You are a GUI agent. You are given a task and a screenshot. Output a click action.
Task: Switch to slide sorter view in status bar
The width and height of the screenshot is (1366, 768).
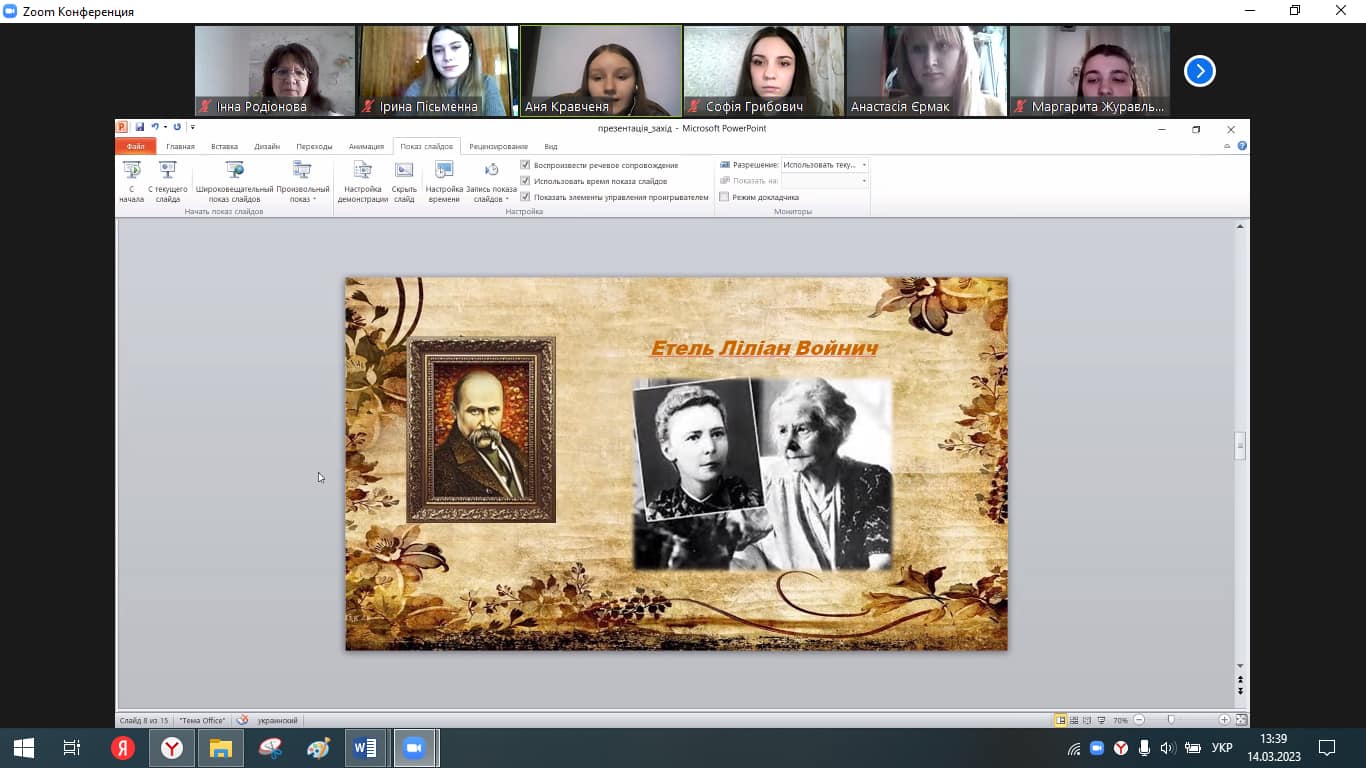[1074, 720]
